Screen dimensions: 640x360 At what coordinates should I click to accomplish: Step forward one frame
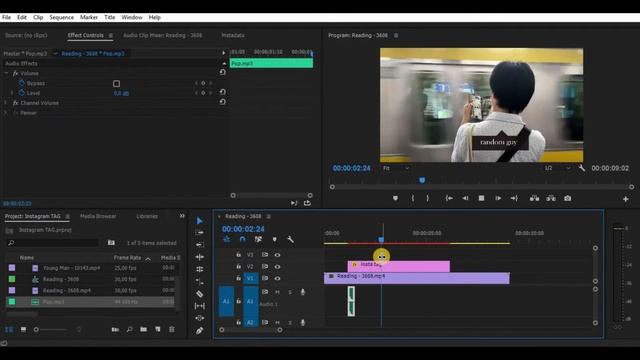[x=498, y=198]
